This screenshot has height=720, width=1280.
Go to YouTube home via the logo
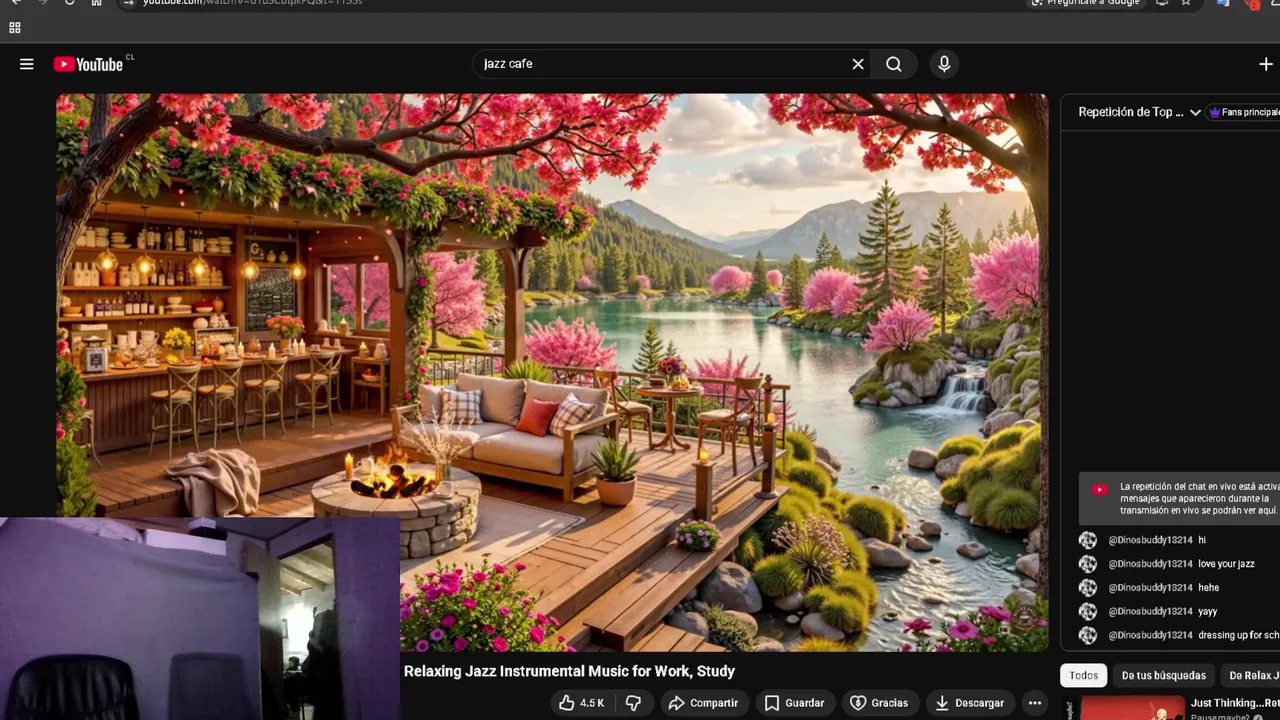pos(88,64)
